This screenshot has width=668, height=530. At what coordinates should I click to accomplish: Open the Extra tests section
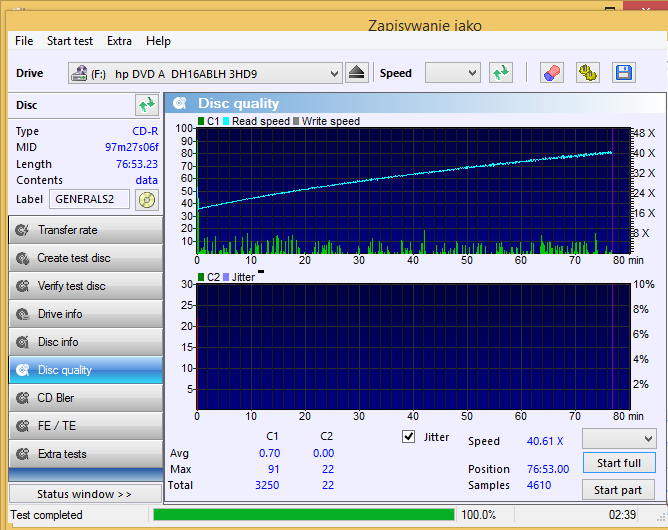pyautogui.click(x=86, y=454)
